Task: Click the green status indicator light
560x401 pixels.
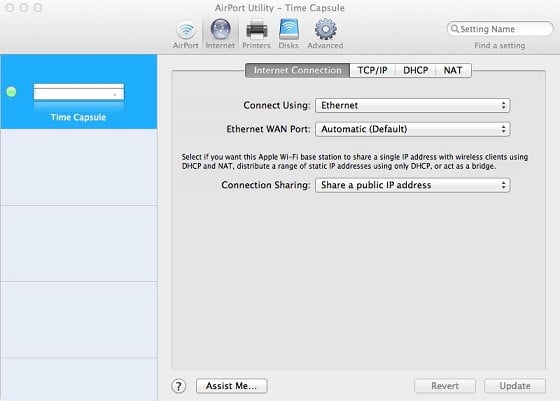Action: (11, 92)
